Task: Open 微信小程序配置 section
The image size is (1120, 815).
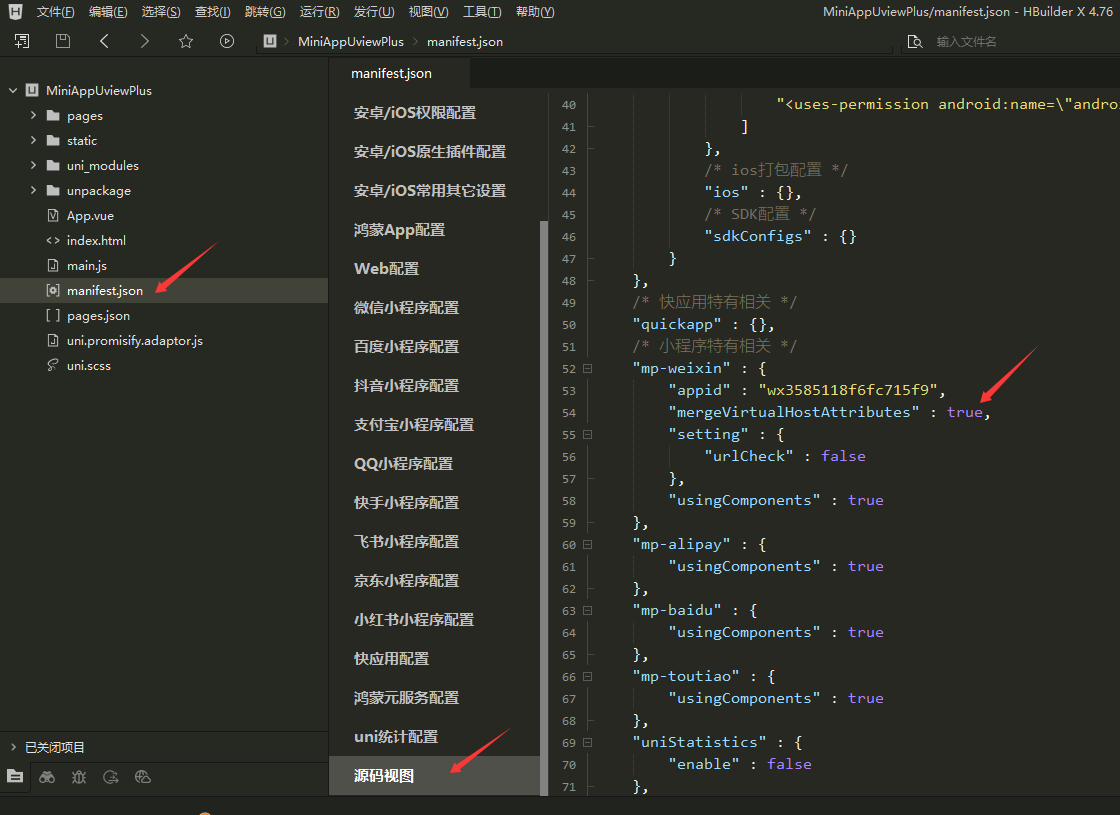Action: 406,307
